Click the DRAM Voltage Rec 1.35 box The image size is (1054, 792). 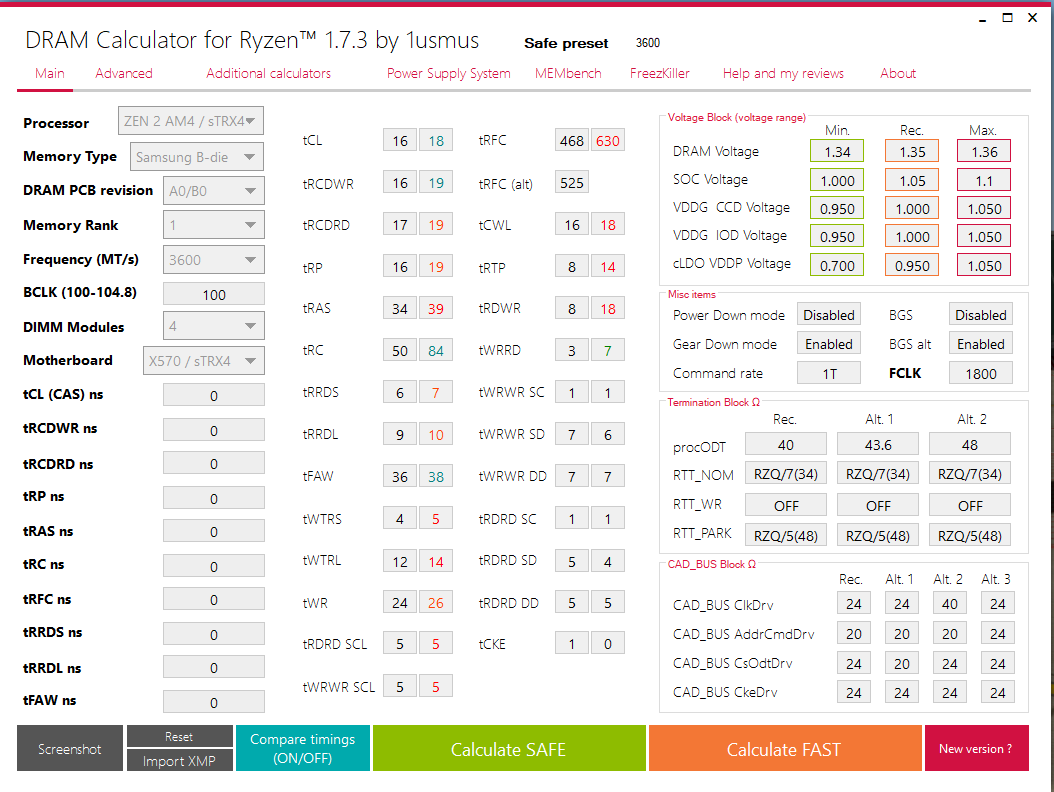(912, 152)
